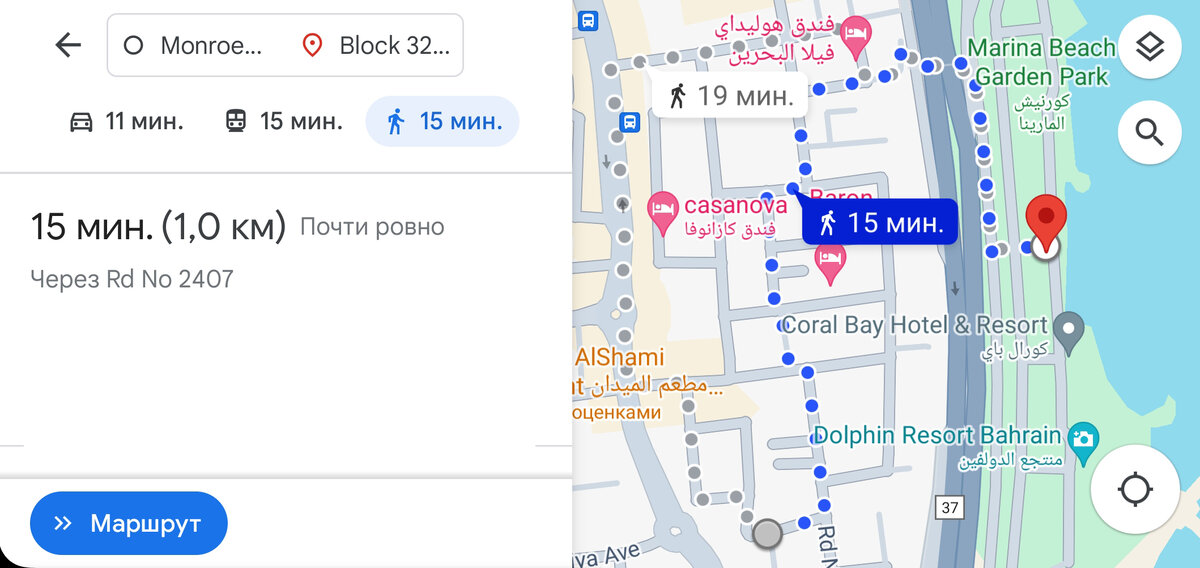Viewport: 1200px width, 568px height.
Task: Tap the pink hotel marker near فيلا البحرين
Action: click(855, 36)
